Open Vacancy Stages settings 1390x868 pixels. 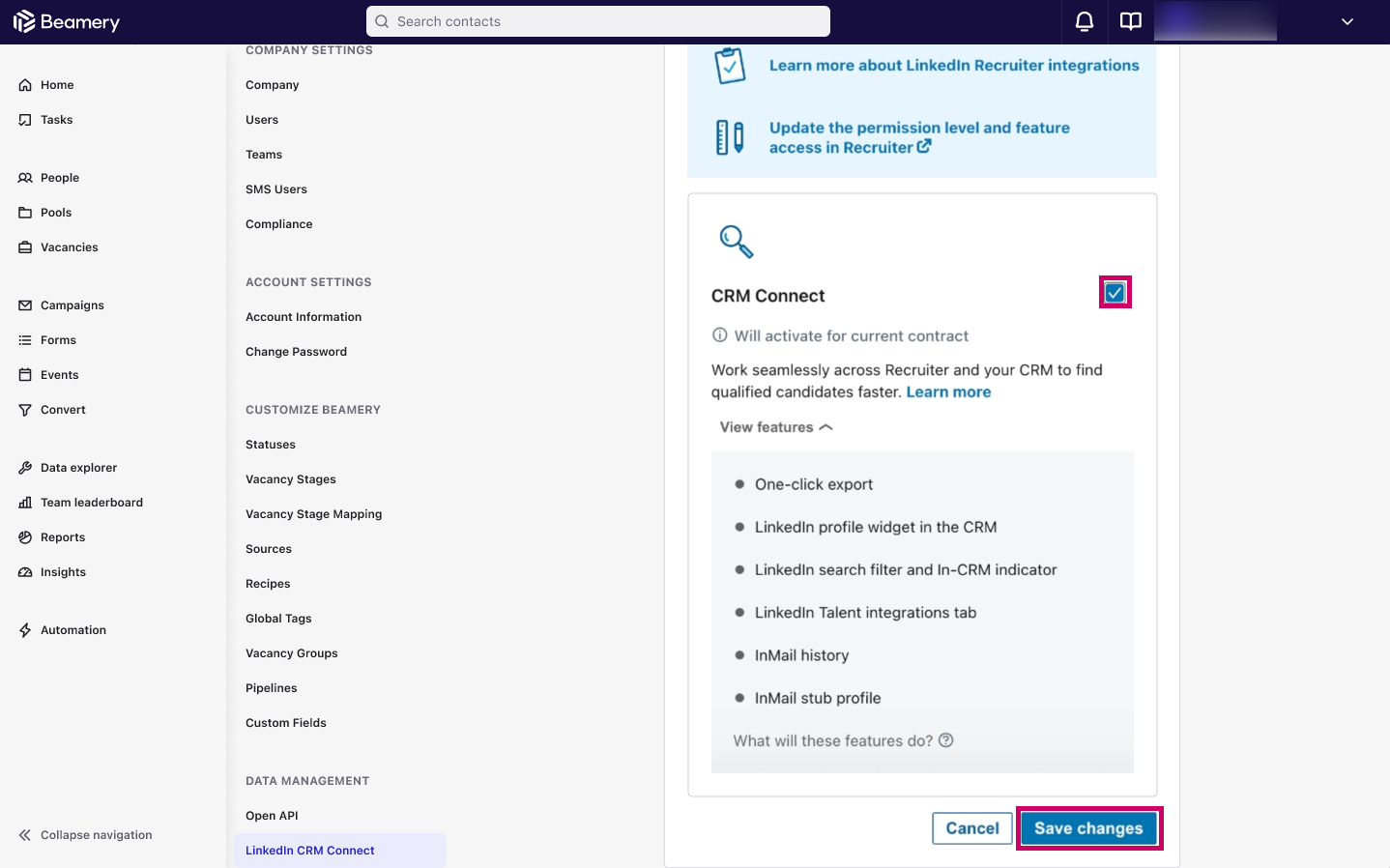(x=291, y=479)
